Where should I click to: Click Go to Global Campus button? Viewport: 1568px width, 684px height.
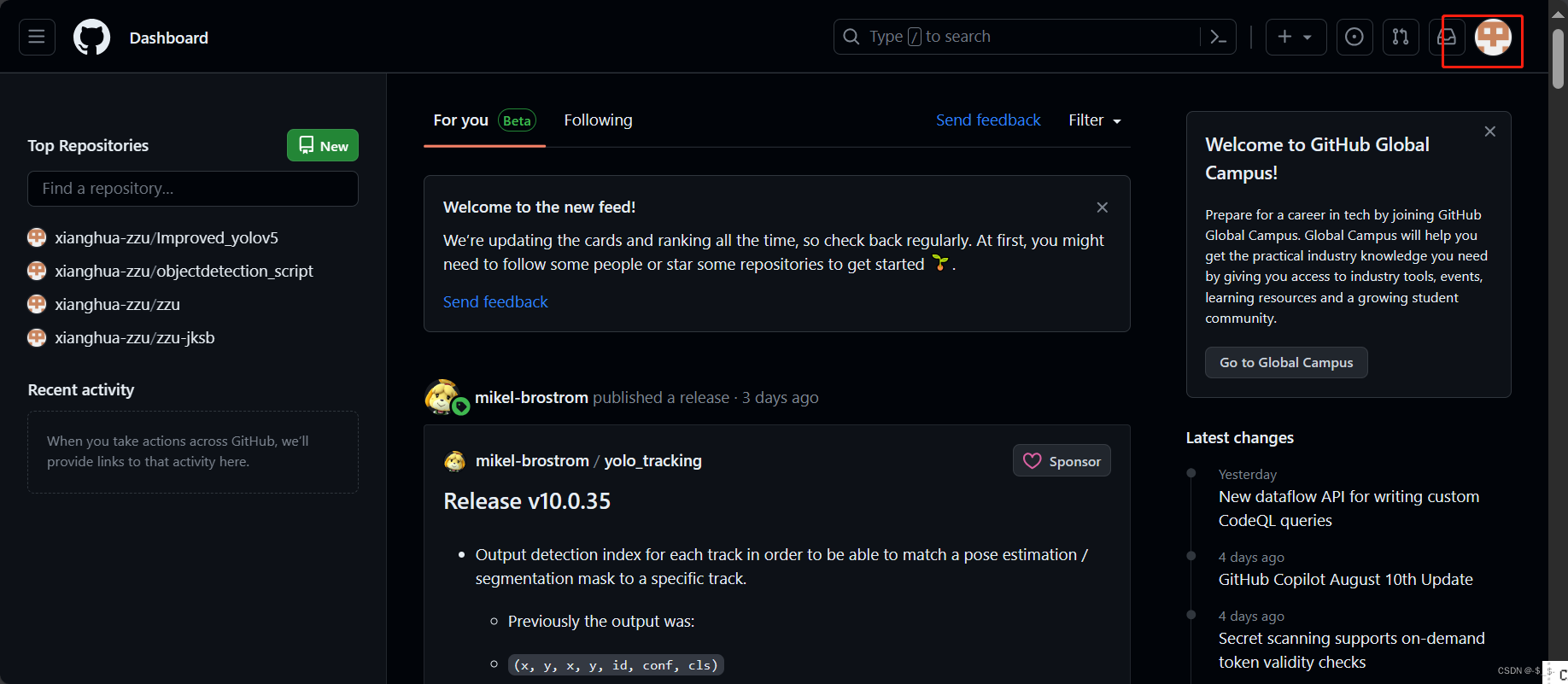[1286, 362]
